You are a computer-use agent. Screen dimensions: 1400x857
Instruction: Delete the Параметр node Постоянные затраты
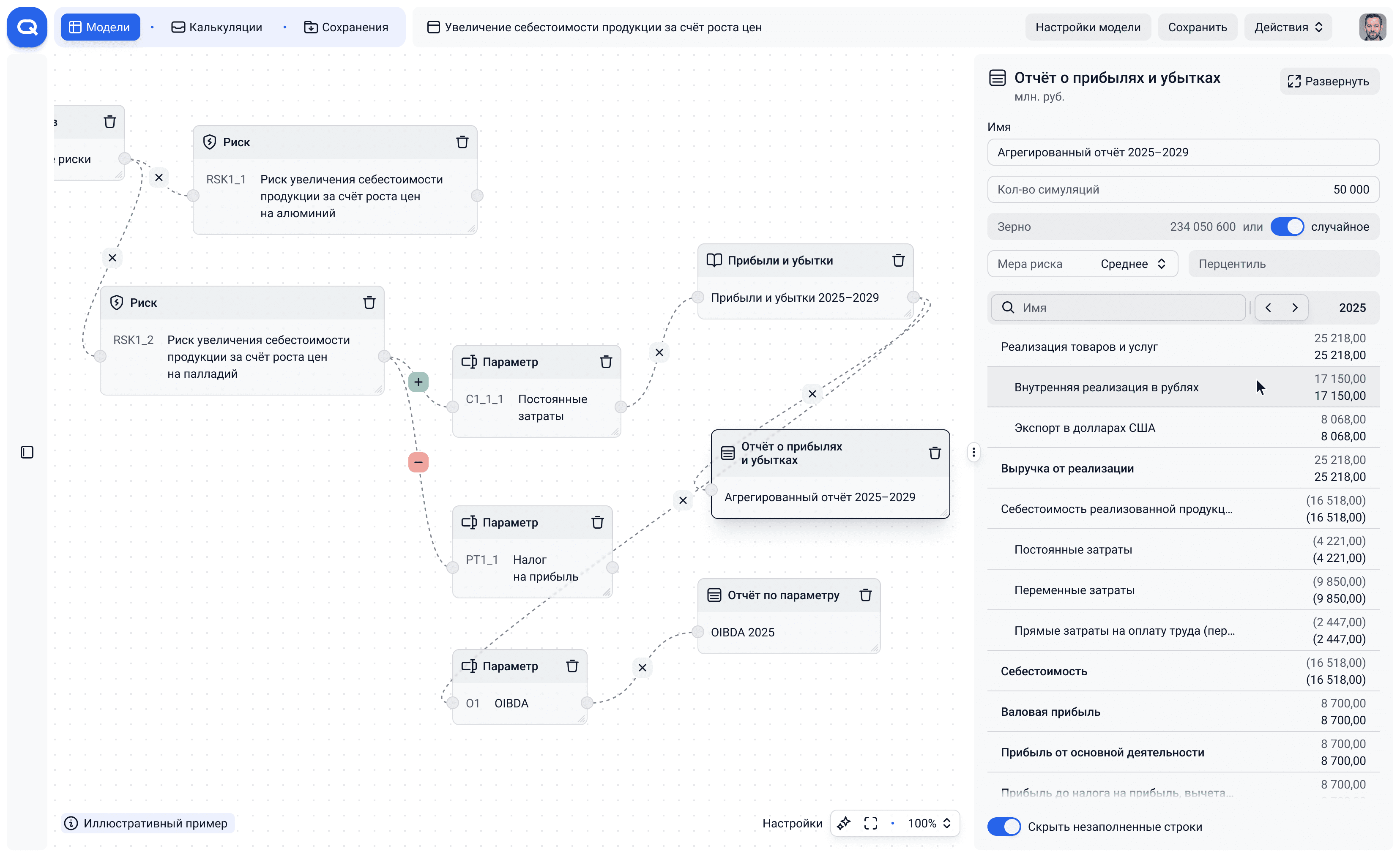tap(606, 362)
